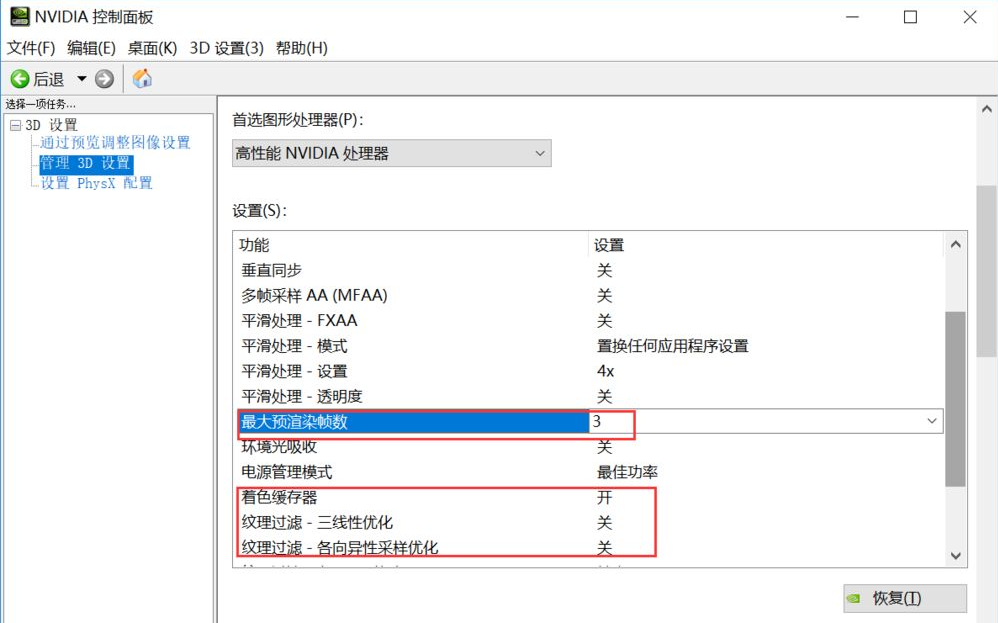Select 设置 PhysX 配置 in the tree
The image size is (998, 623).
pos(96,183)
